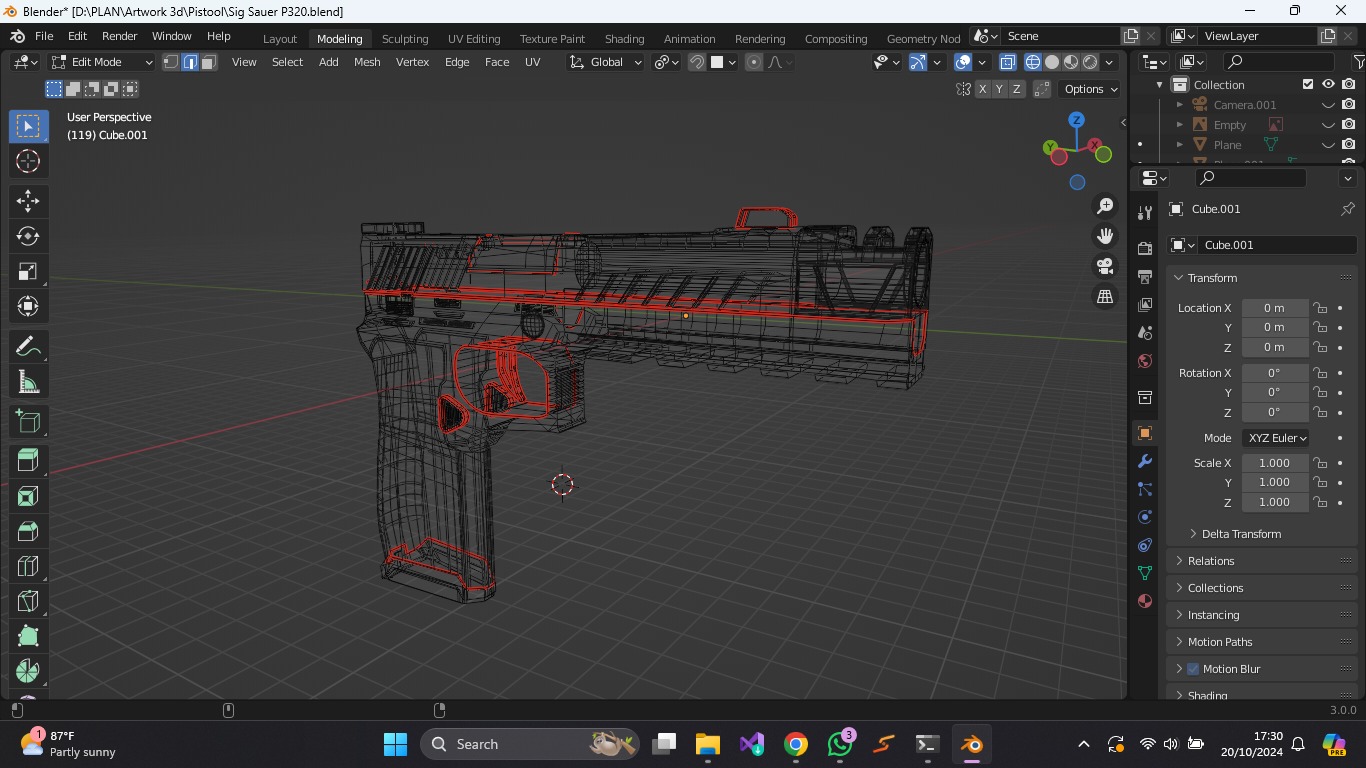The width and height of the screenshot is (1366, 768).
Task: Activate the Scale tool
Action: click(28, 271)
